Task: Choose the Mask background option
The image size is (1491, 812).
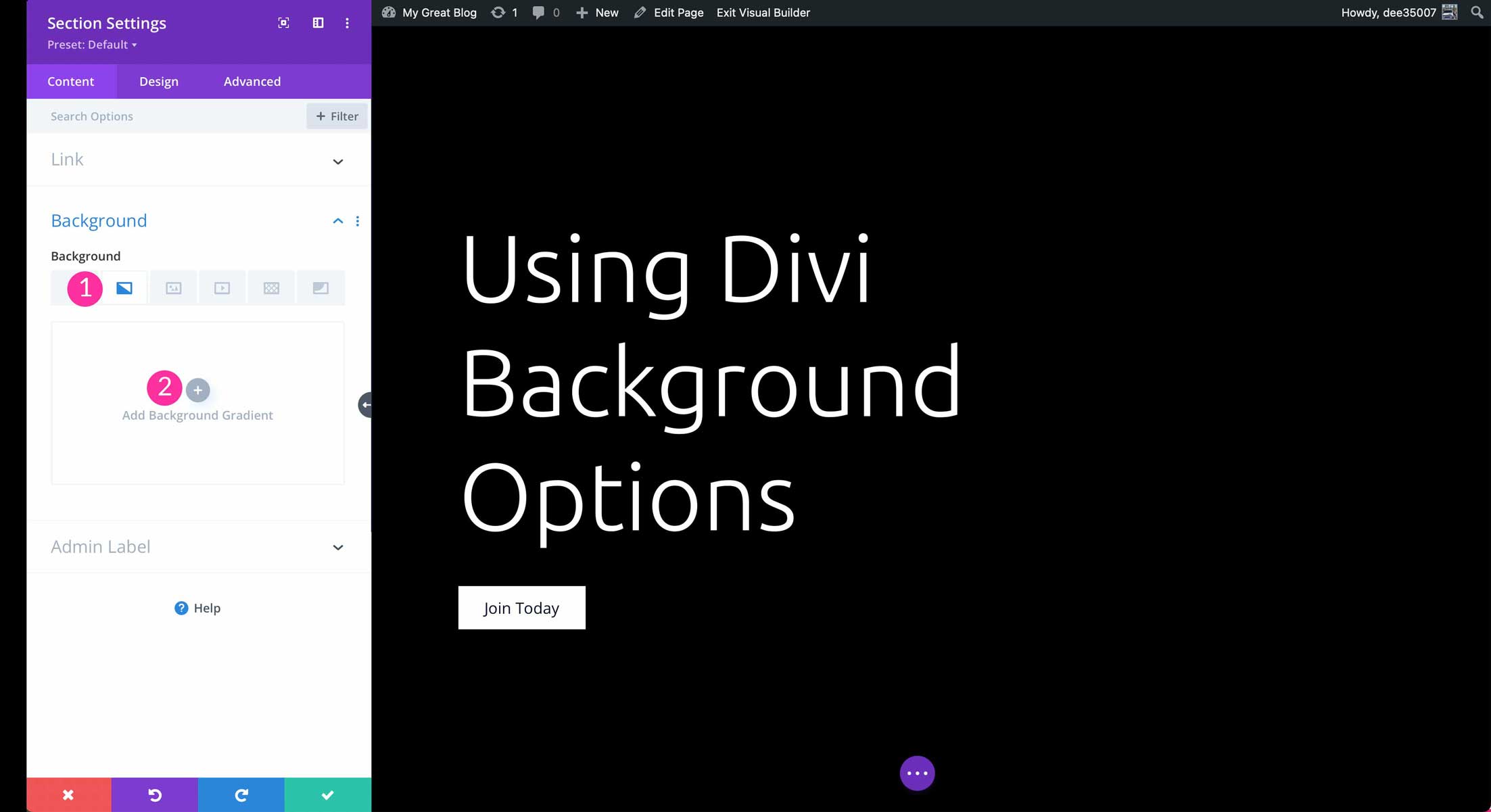Action: click(x=321, y=287)
